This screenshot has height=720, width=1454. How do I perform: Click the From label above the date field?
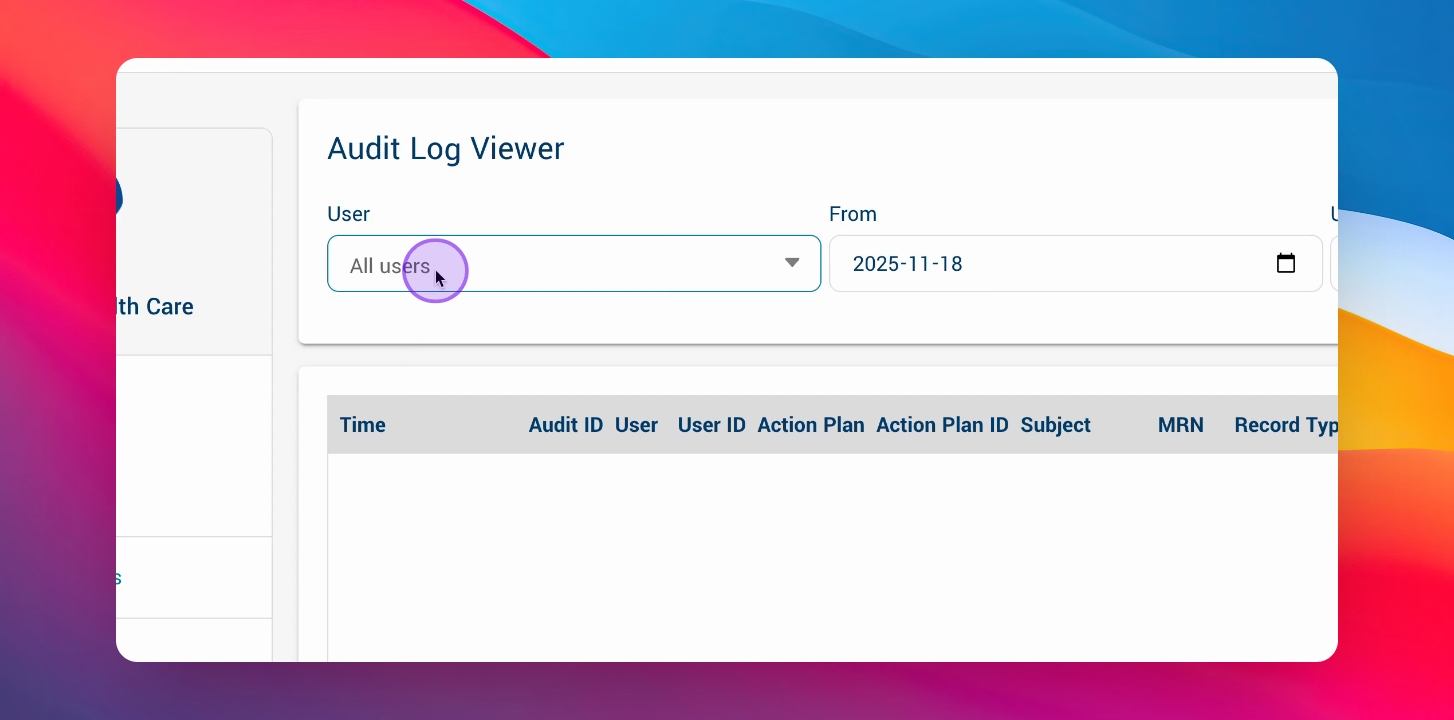(853, 214)
